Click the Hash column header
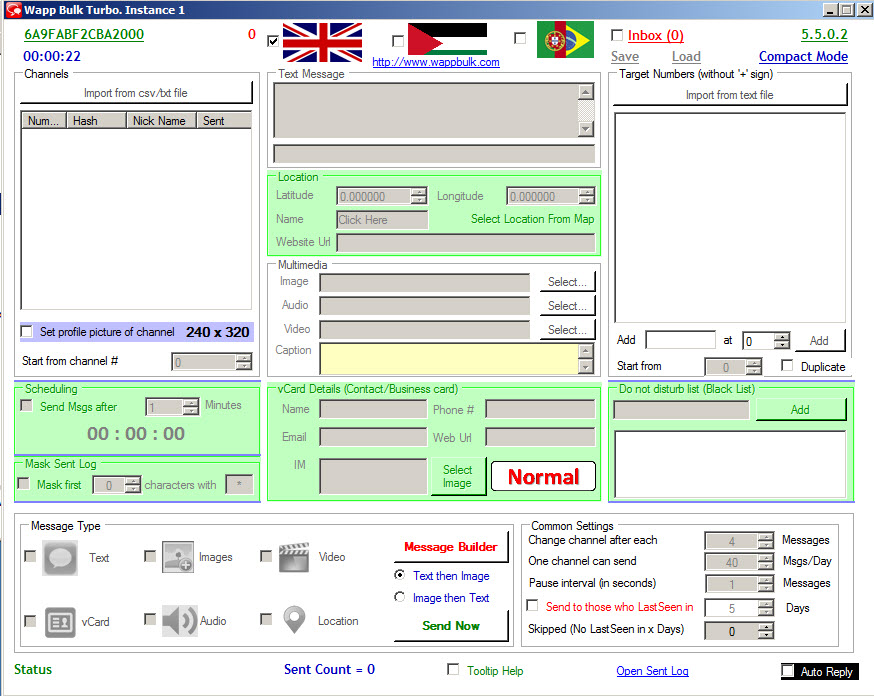The height and width of the screenshot is (696, 874). point(96,120)
